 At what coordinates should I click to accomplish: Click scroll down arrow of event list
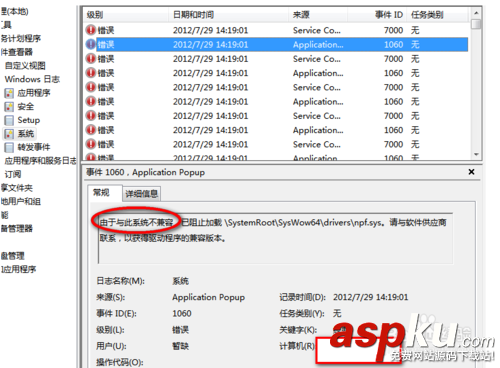(476, 154)
